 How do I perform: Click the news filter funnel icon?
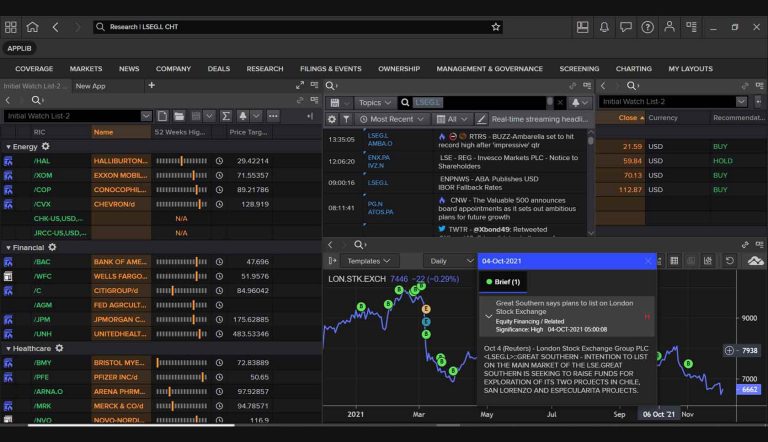(x=346, y=119)
